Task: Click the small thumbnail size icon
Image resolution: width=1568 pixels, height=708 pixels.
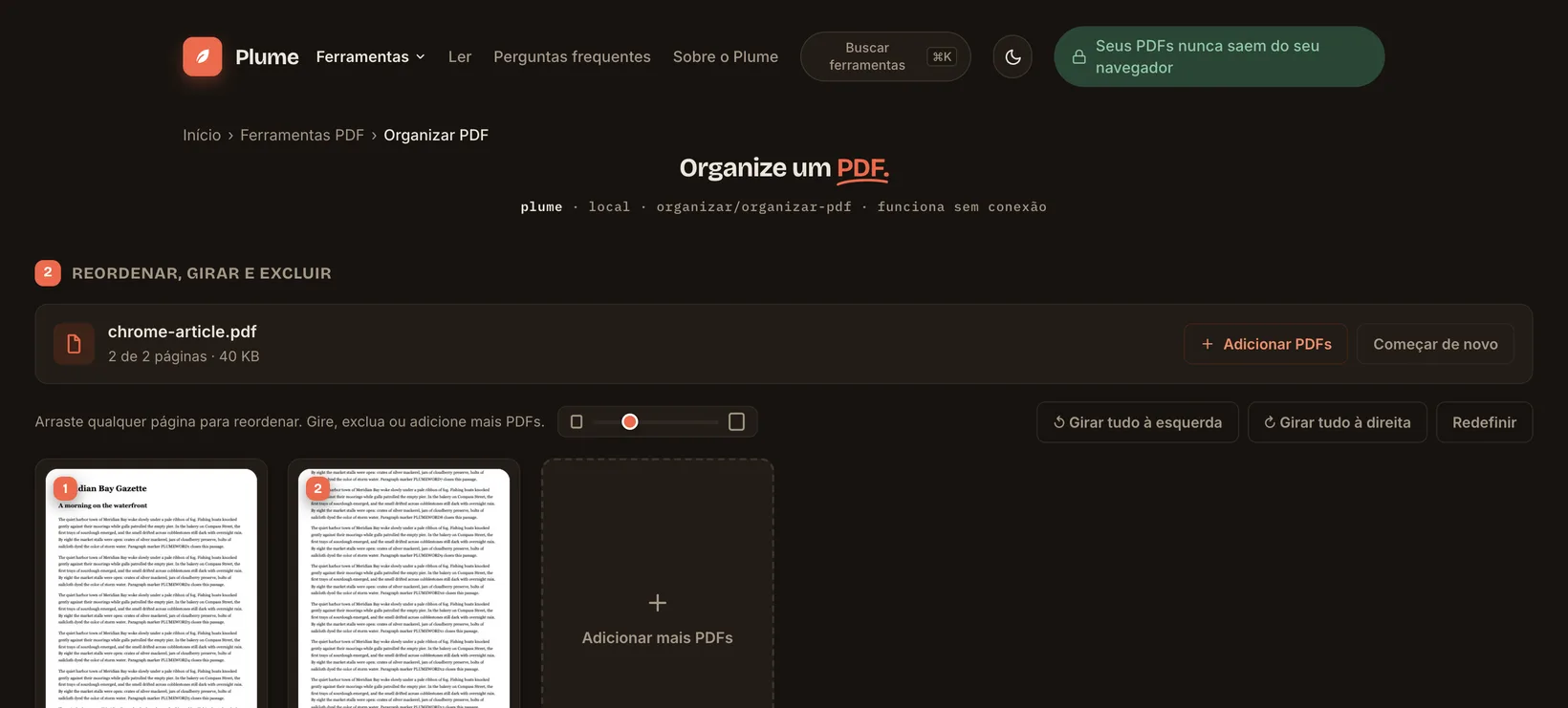Action: click(x=577, y=421)
